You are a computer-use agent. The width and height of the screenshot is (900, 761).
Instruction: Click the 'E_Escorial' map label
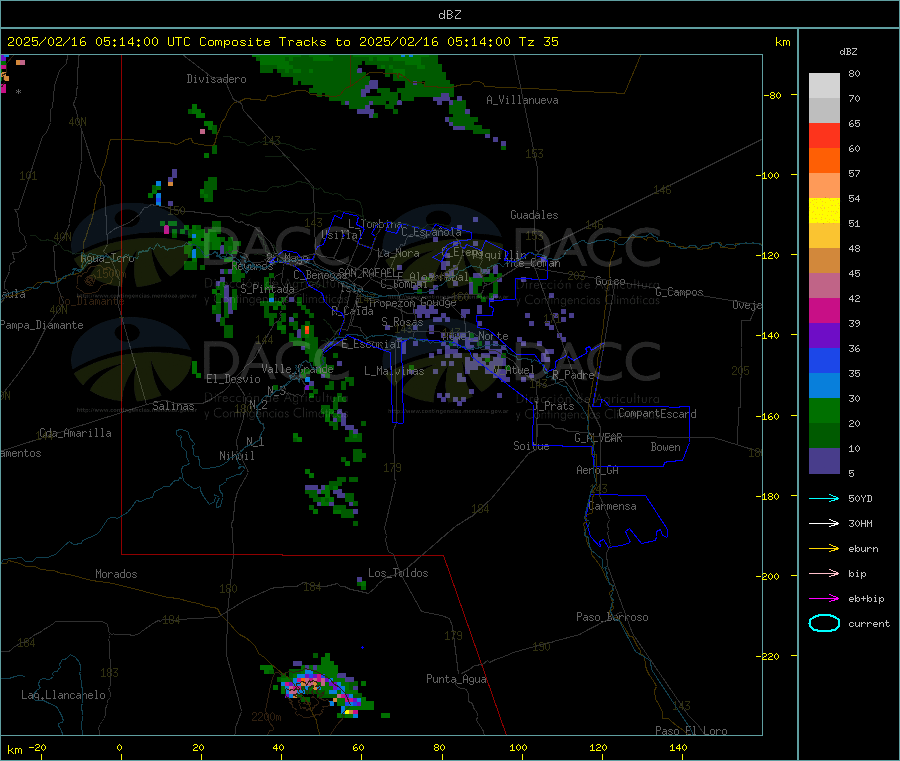point(371,344)
